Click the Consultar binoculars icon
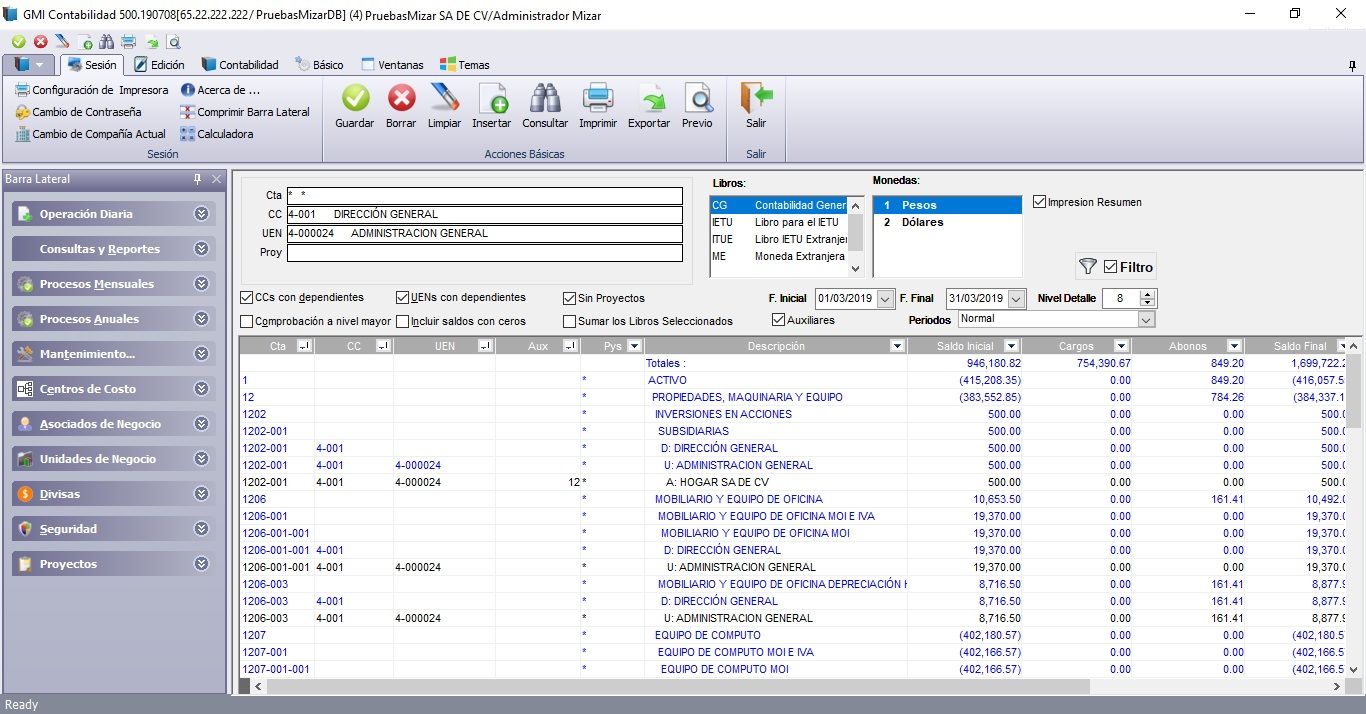Image resolution: width=1366 pixels, height=714 pixels. [545, 98]
